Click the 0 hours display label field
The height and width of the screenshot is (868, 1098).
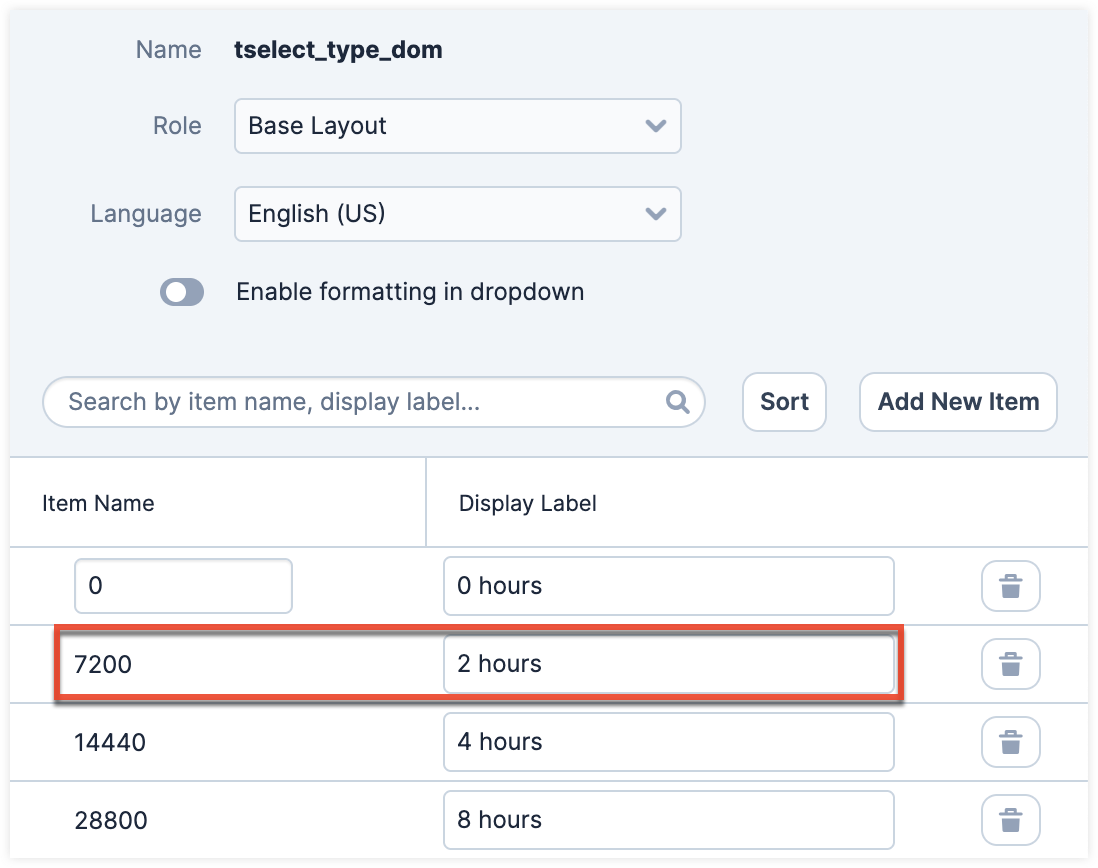coord(667,586)
